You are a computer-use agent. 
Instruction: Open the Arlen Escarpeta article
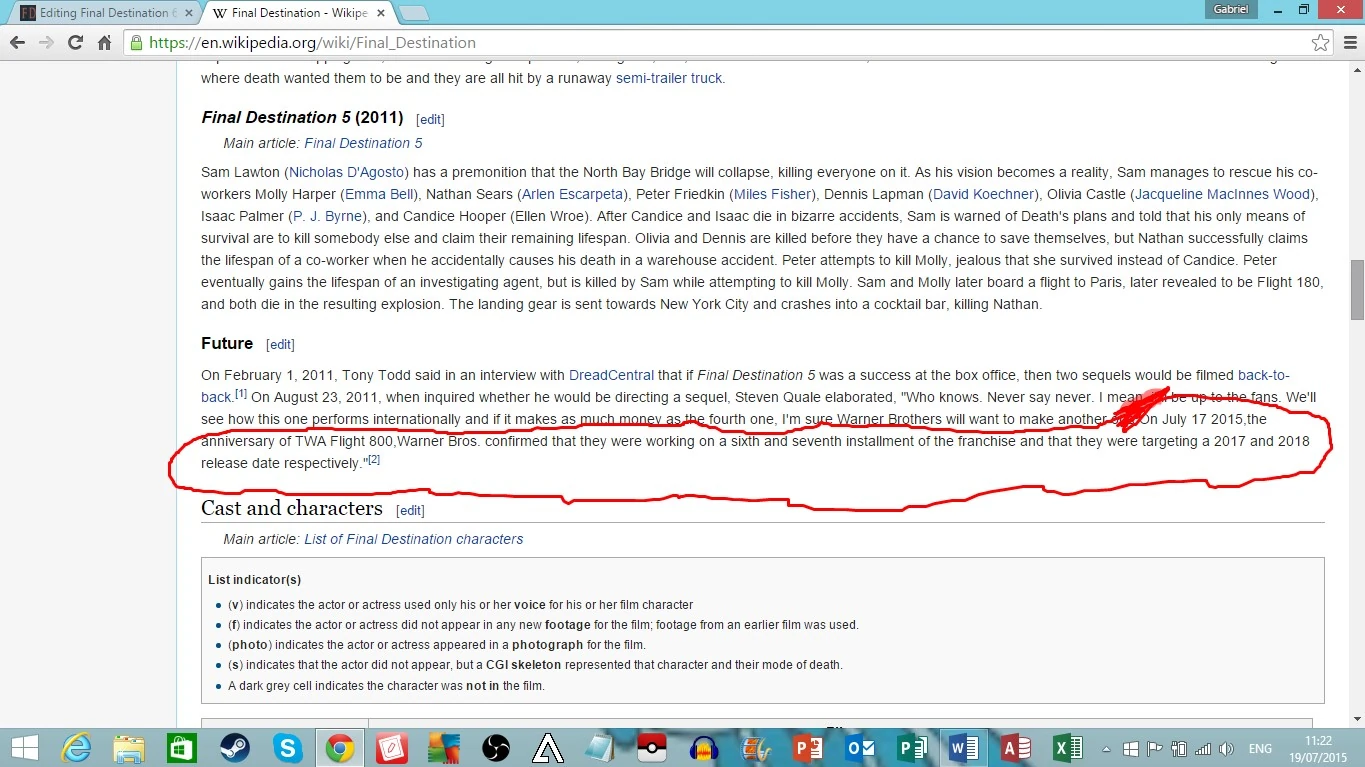(x=571, y=194)
